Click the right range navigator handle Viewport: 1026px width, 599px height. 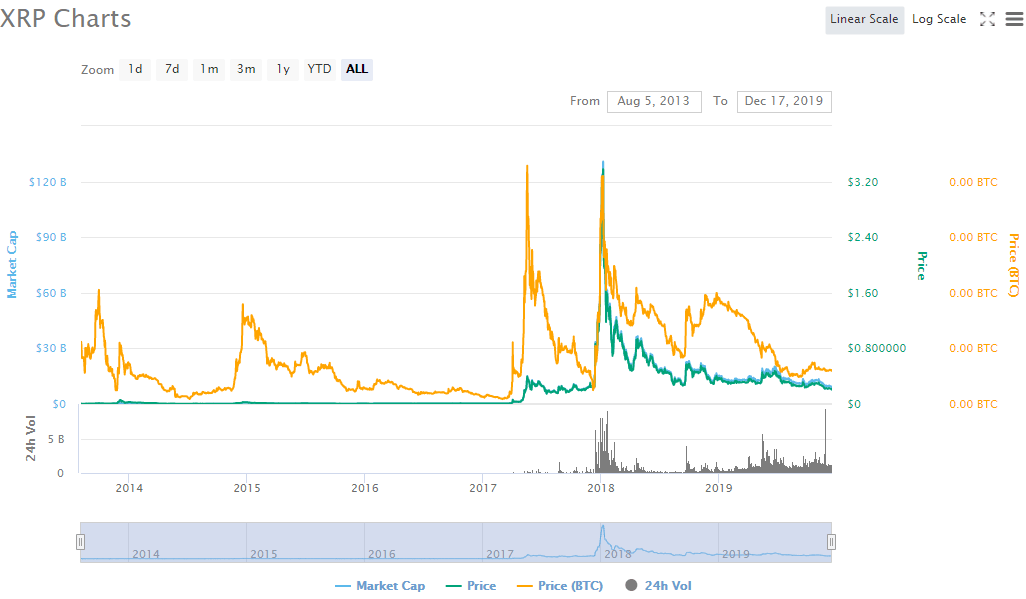[831, 540]
